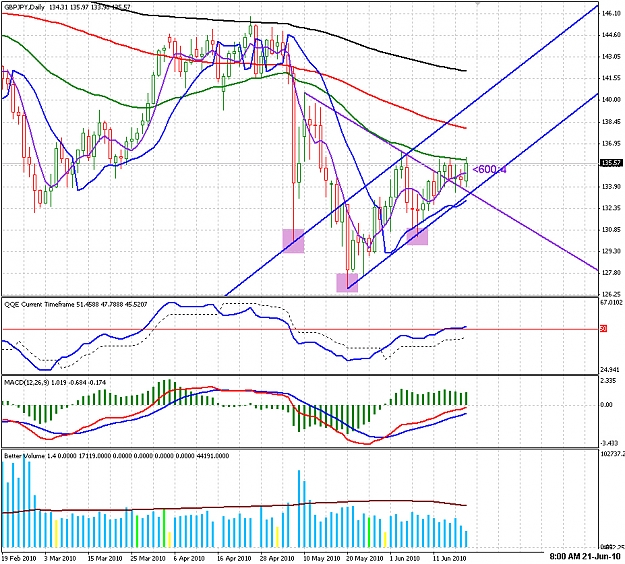Click the purple "<600:4" chart label
625x564 pixels.
tap(489, 170)
